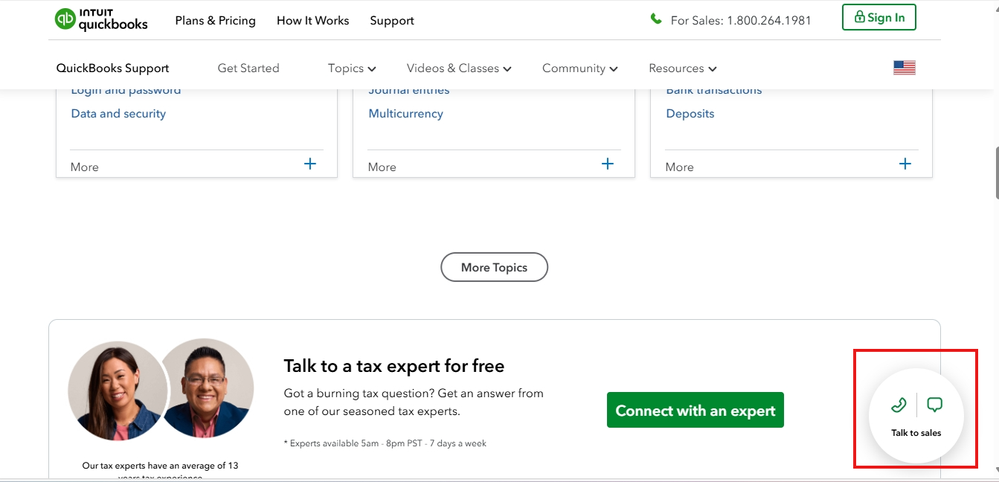Open the Resources dropdown menu

(682, 68)
